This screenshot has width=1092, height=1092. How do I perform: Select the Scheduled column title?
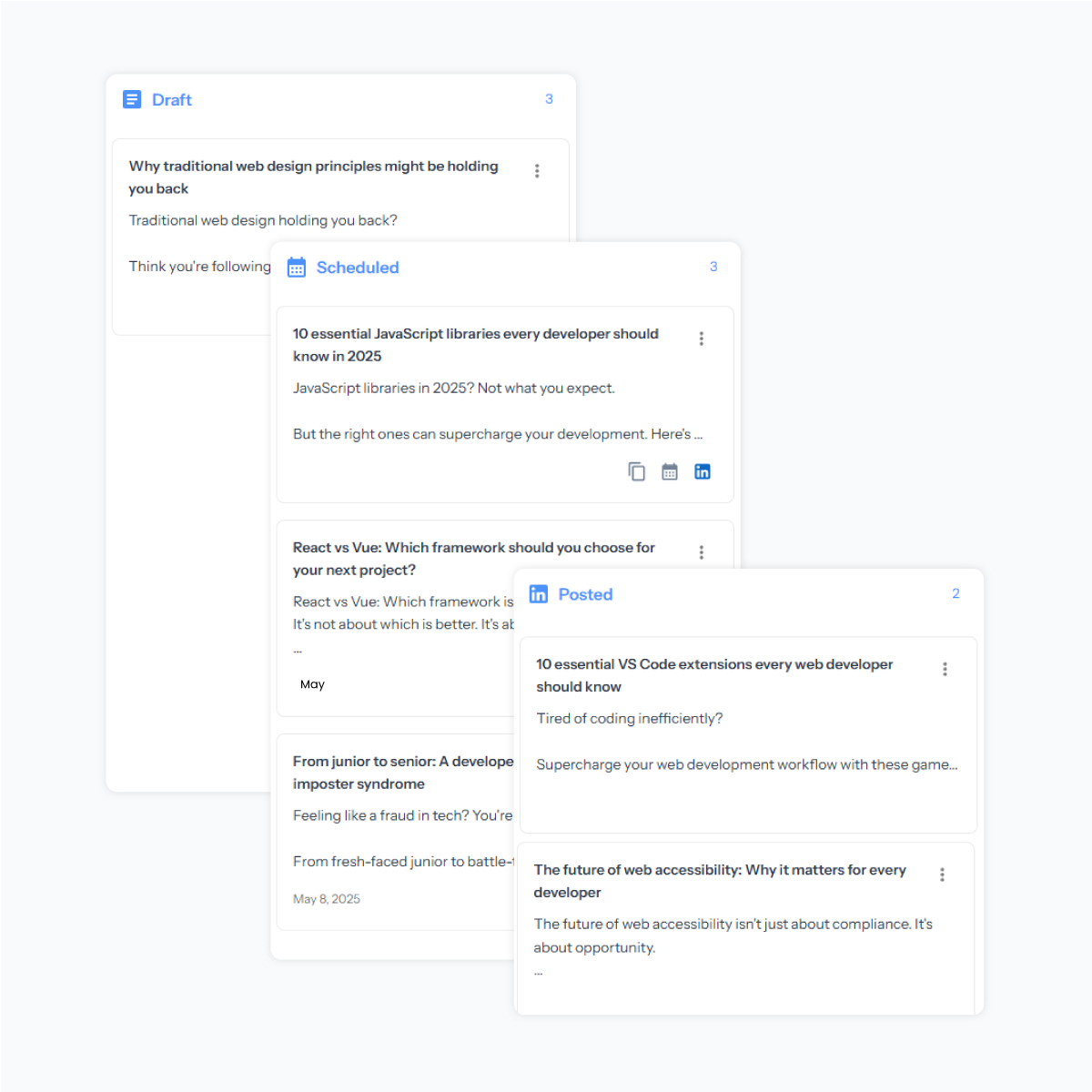coord(358,268)
